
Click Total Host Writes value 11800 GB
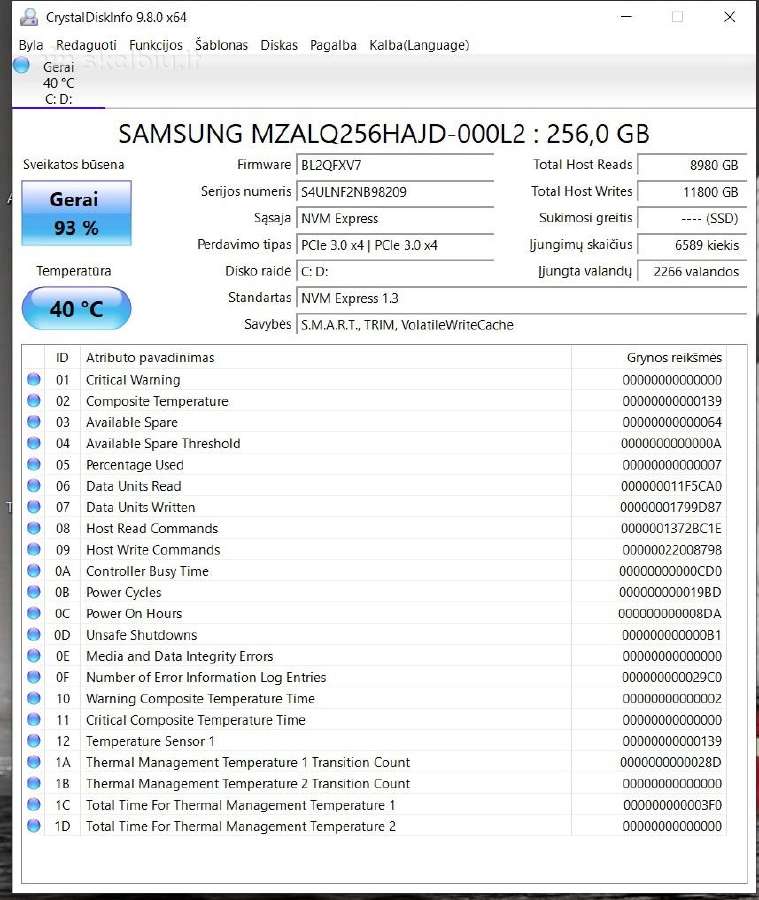[692, 192]
